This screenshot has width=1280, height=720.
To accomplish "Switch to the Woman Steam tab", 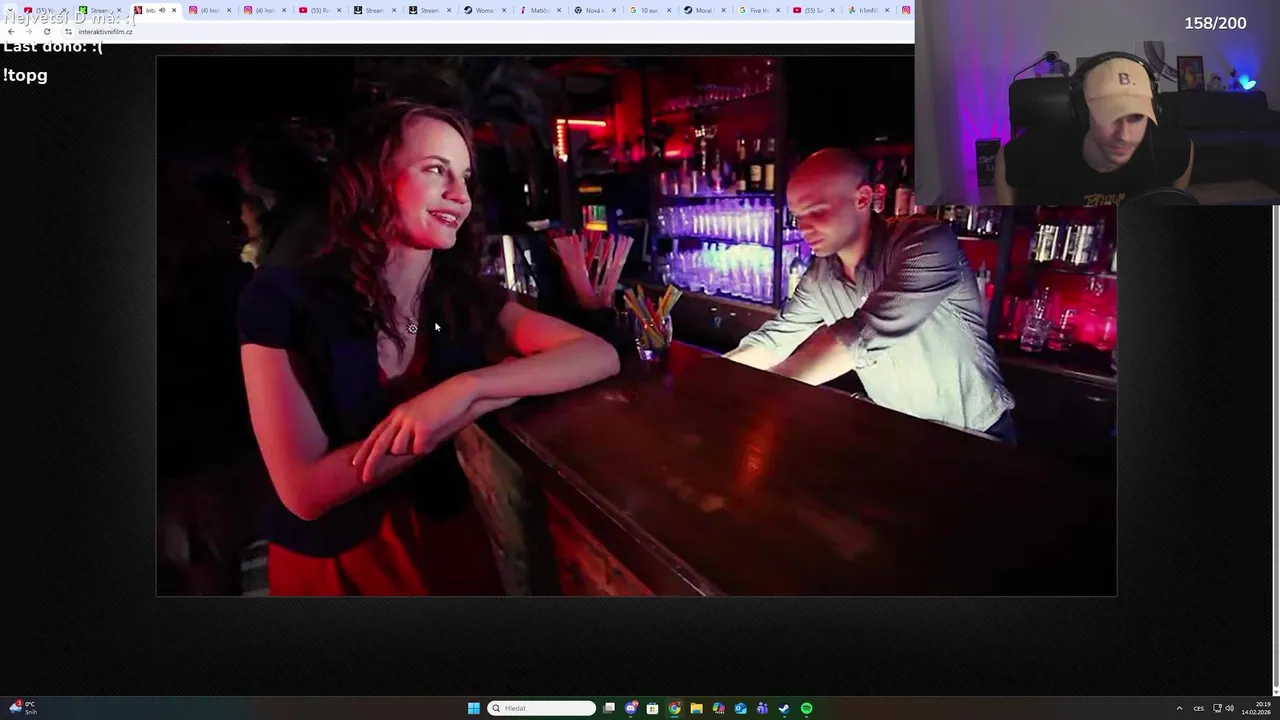I will tap(483, 10).
